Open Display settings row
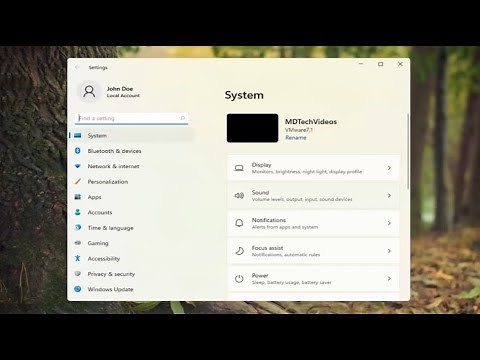Viewport: 480px width, 360px height. pos(313,168)
